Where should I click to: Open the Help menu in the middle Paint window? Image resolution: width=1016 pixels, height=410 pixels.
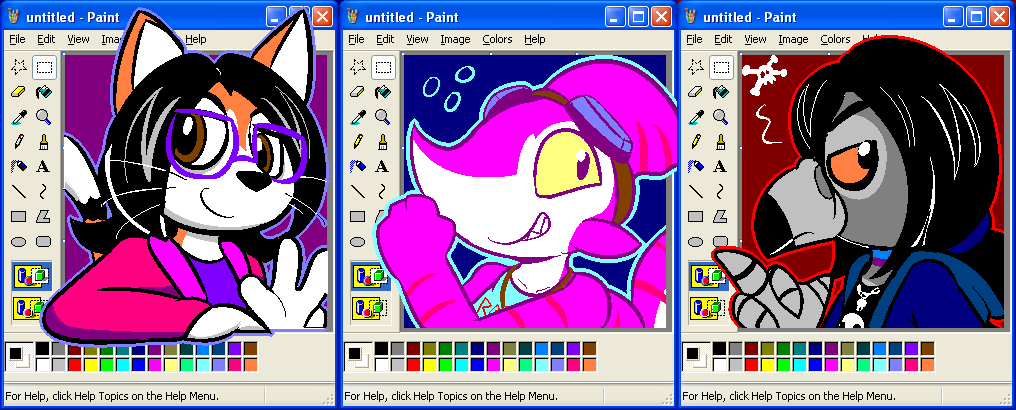point(535,39)
